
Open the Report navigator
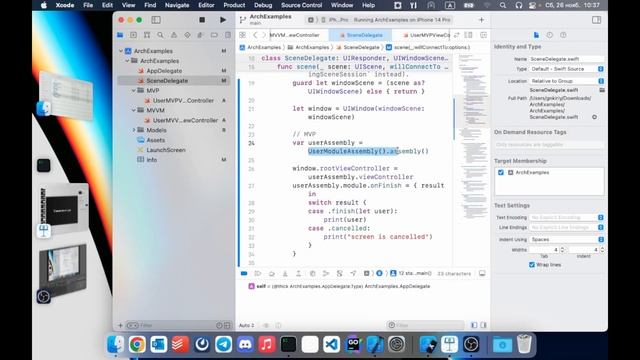[x=228, y=35]
